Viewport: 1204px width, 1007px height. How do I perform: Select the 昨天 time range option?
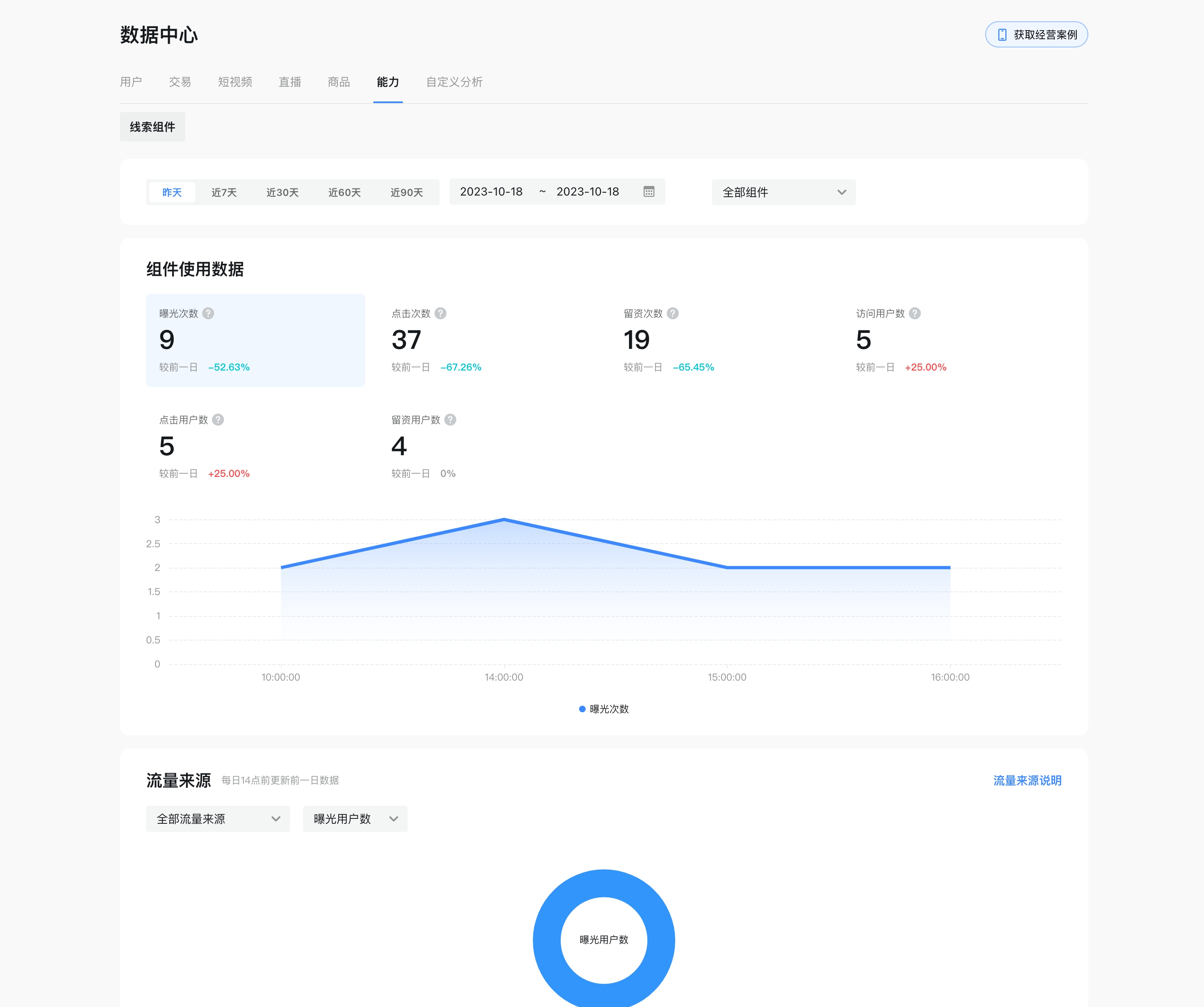point(171,192)
